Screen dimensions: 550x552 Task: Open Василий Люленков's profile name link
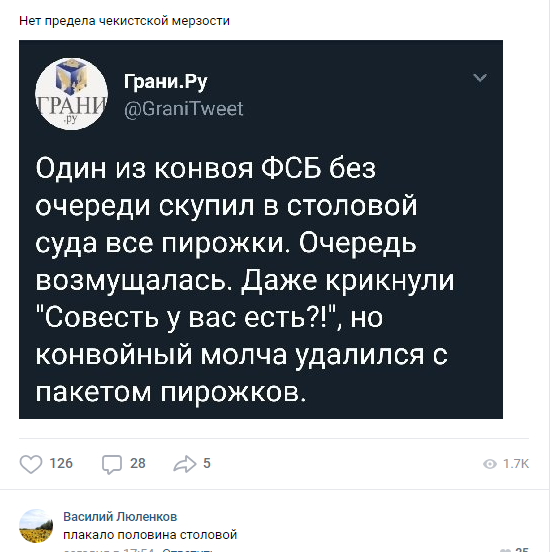120,516
